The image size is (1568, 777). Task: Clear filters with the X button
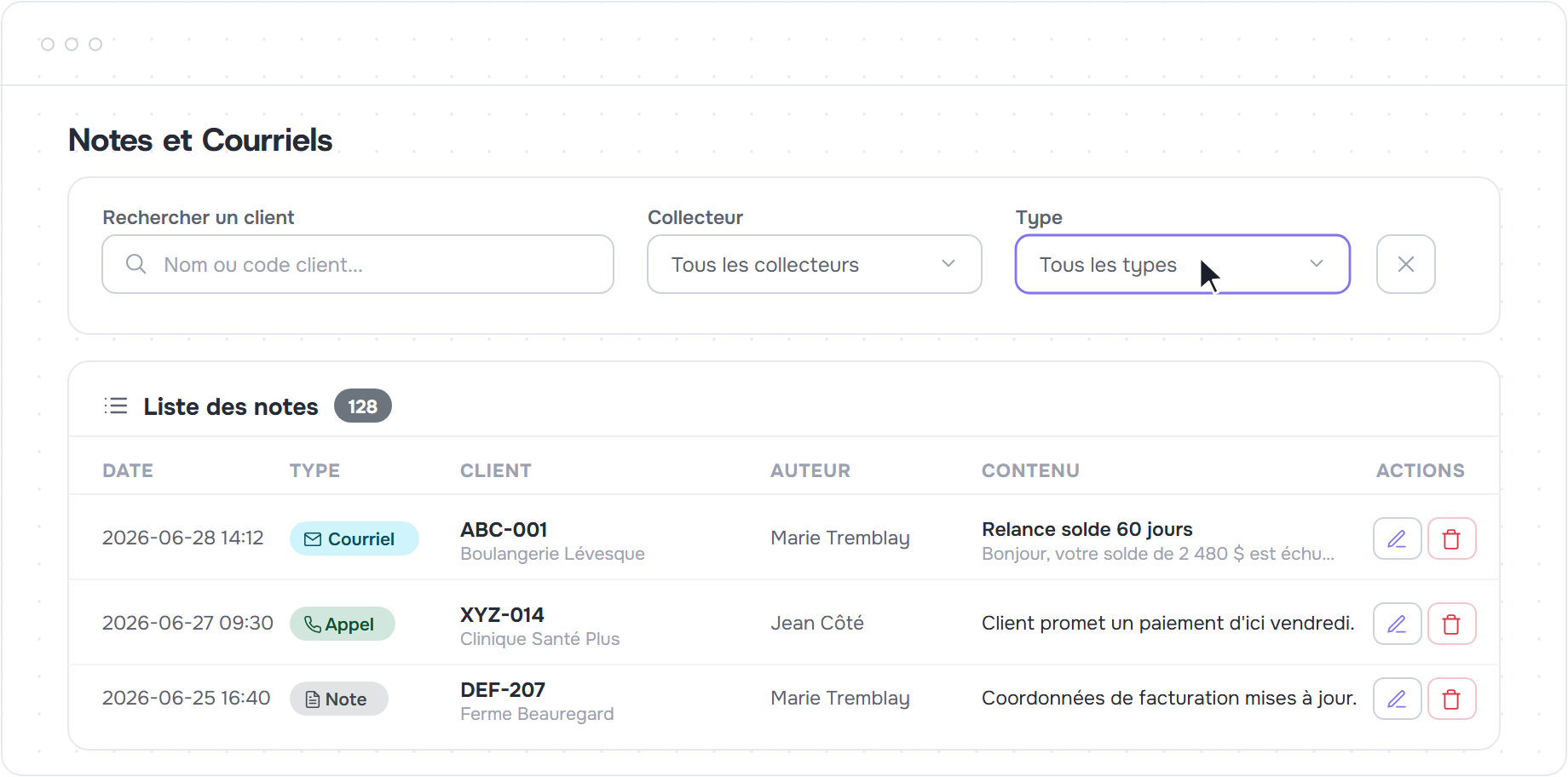(x=1406, y=264)
